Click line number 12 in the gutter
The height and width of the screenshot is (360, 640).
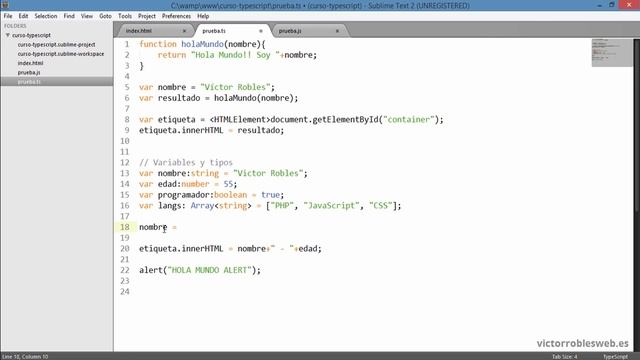124,162
